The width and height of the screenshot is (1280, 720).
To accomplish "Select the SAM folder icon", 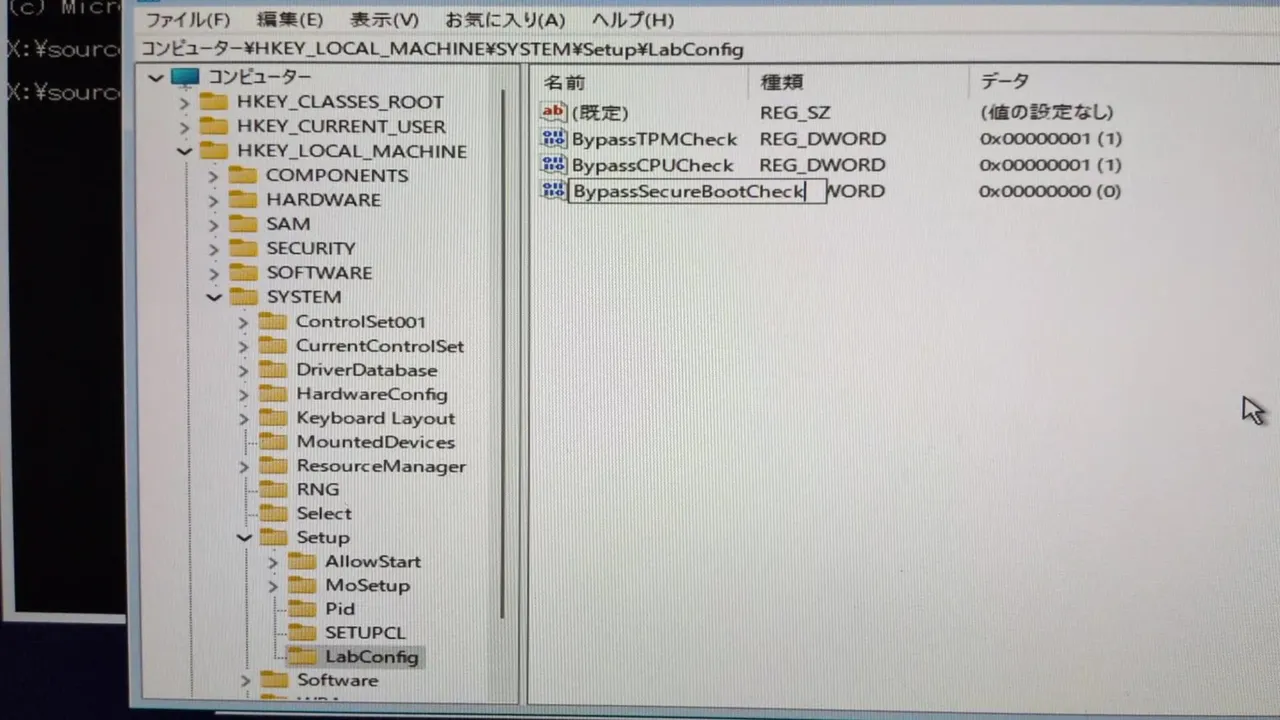I will 243,223.
